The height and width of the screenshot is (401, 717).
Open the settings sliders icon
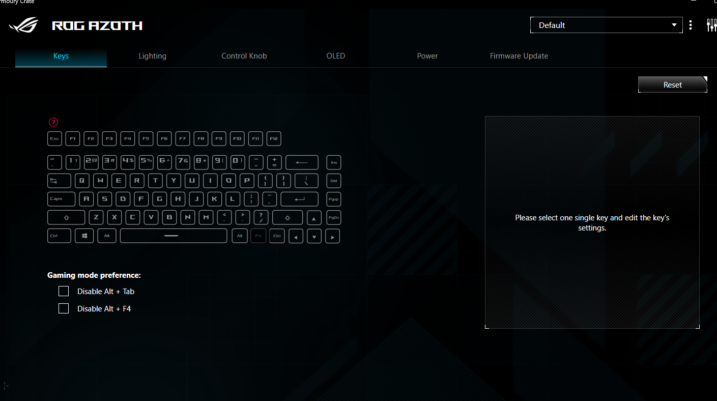[709, 25]
